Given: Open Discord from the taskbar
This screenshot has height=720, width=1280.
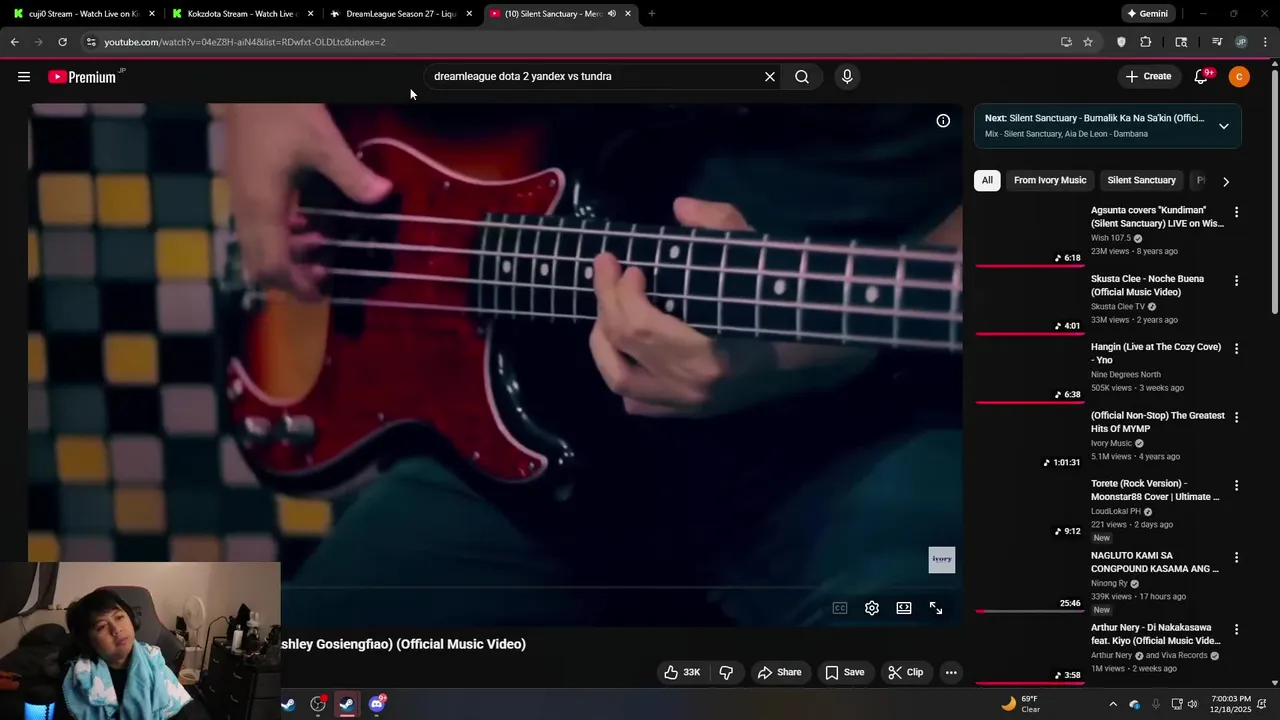Looking at the screenshot, I should [x=377, y=704].
